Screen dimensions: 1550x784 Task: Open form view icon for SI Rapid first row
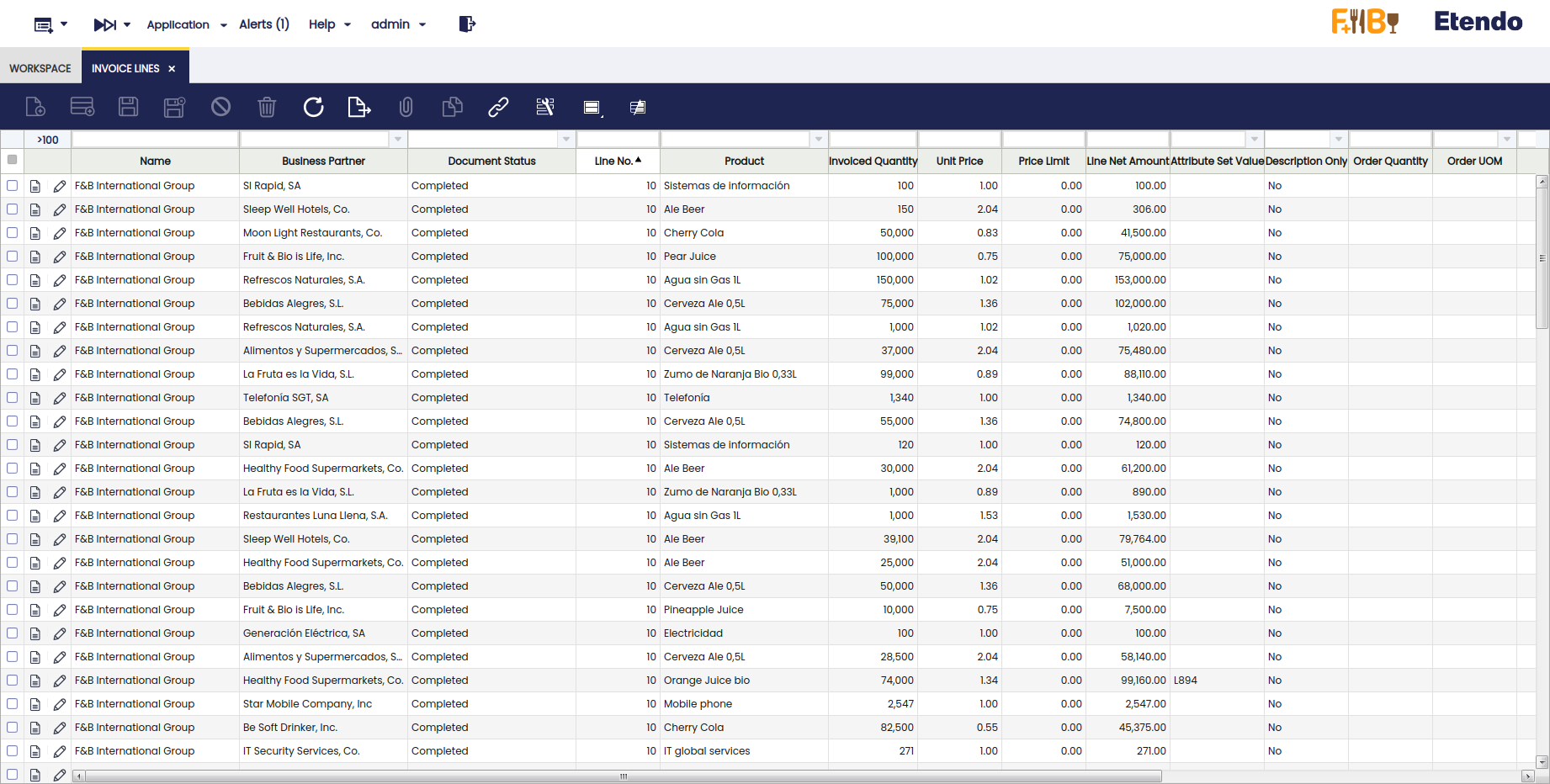pos(35,186)
